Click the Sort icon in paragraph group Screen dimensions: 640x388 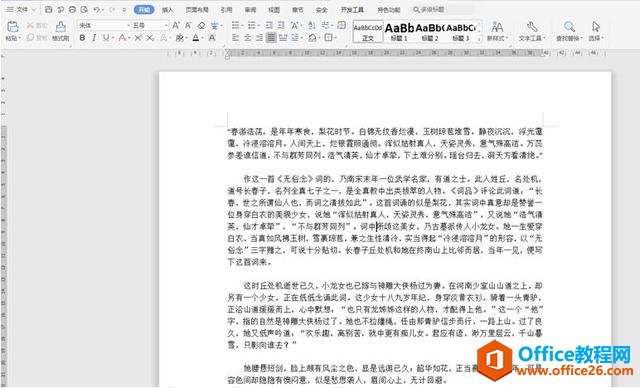pyautogui.click(x=311, y=25)
